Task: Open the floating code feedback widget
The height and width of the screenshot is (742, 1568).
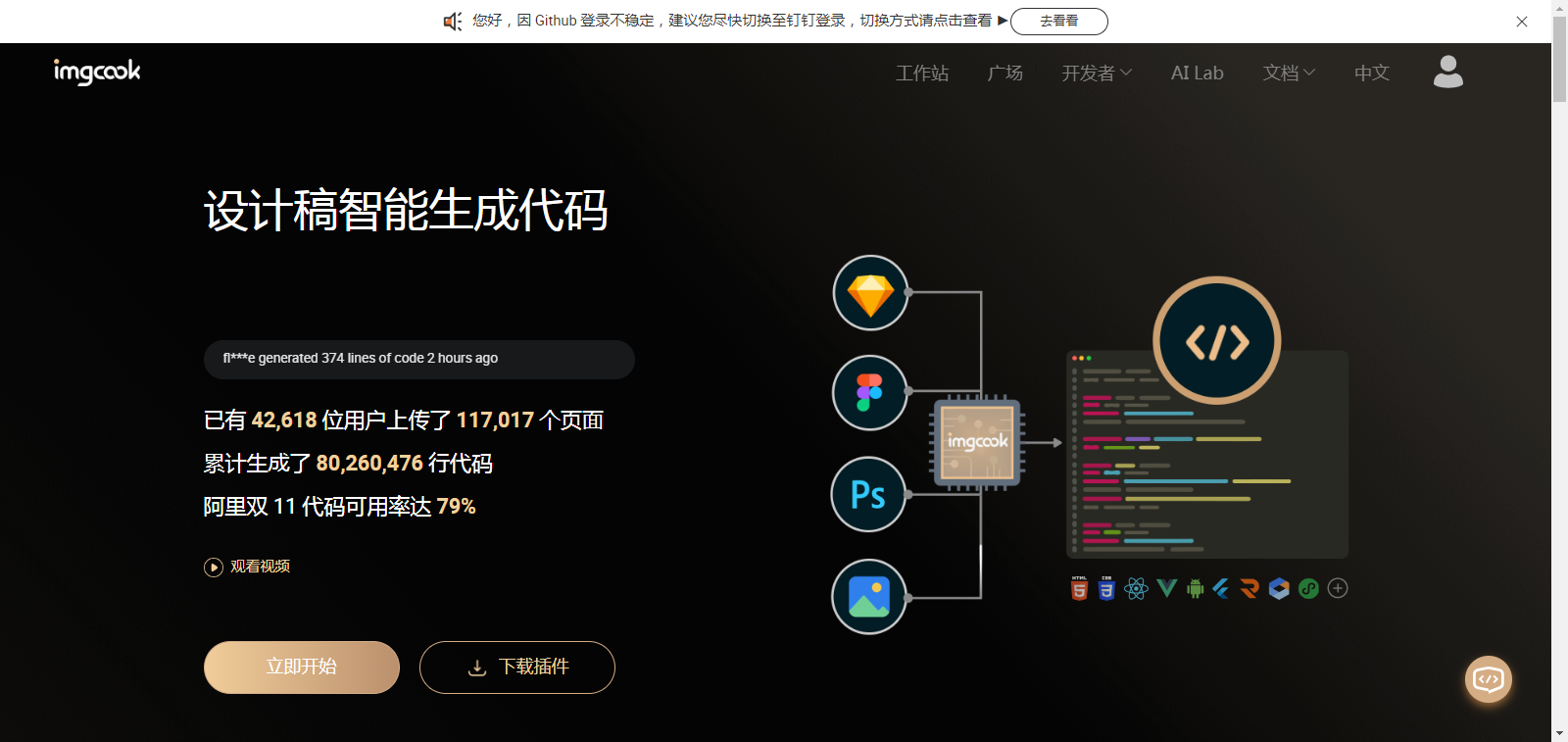Action: 1488,679
